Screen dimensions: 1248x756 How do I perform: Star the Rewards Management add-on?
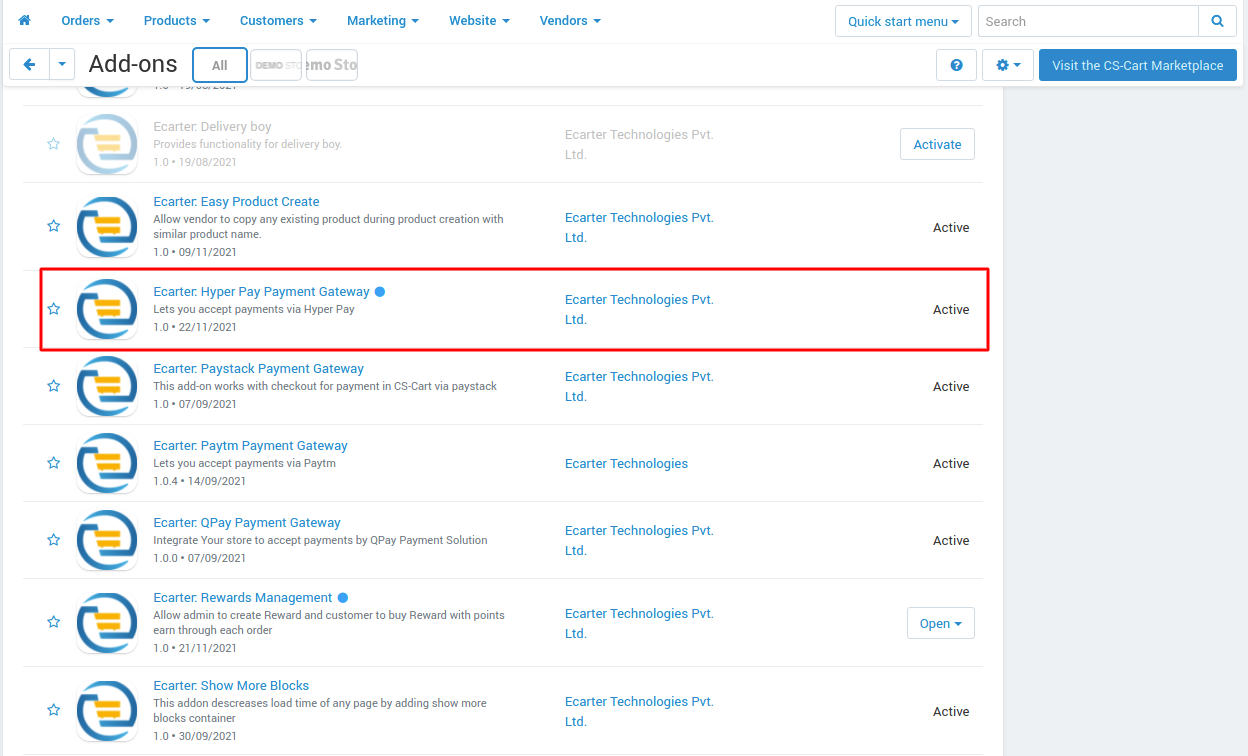click(x=54, y=622)
